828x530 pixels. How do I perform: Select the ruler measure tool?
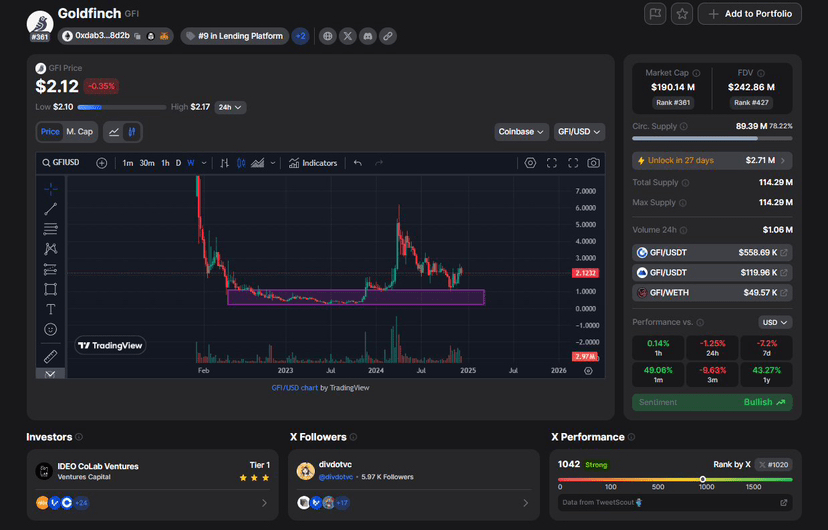tap(50, 356)
